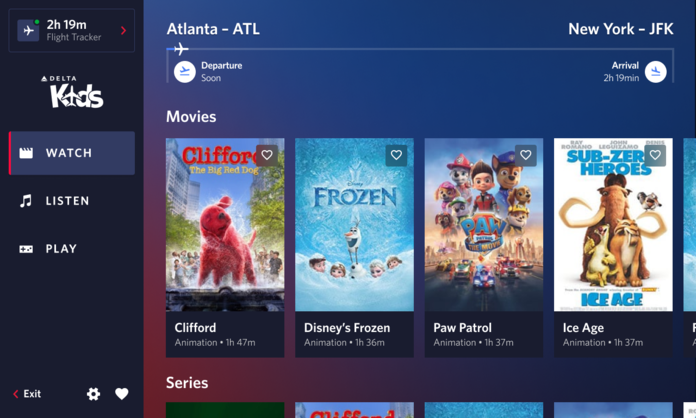Open favorites heart in sidebar bottom
The image size is (696, 418).
[122, 394]
